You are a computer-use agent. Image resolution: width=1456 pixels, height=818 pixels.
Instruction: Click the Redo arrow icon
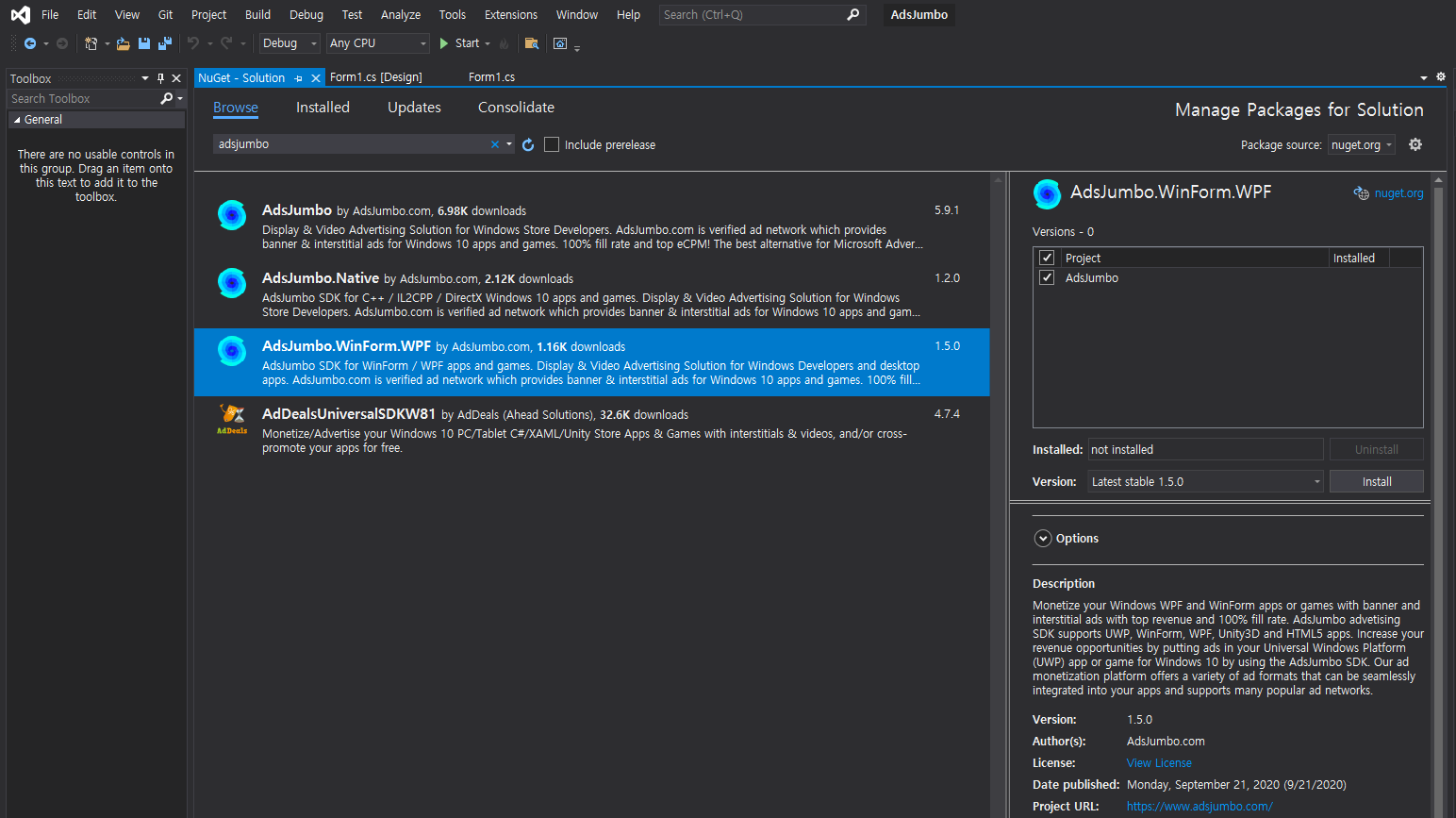click(x=226, y=43)
